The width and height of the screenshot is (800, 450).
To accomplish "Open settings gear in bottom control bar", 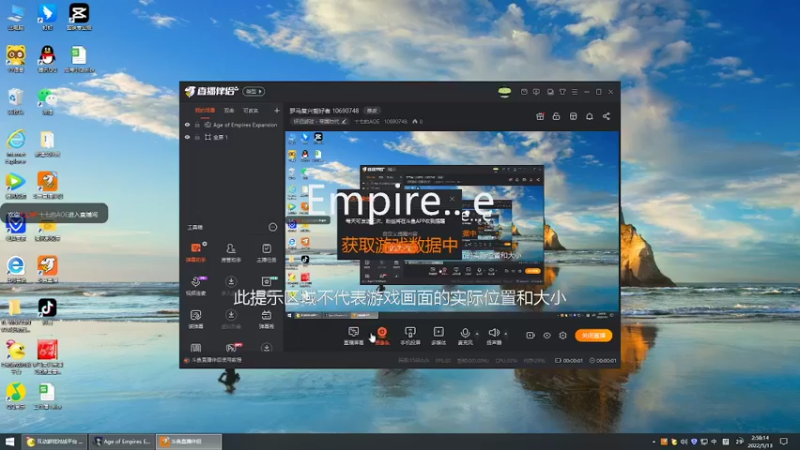I will 563,335.
